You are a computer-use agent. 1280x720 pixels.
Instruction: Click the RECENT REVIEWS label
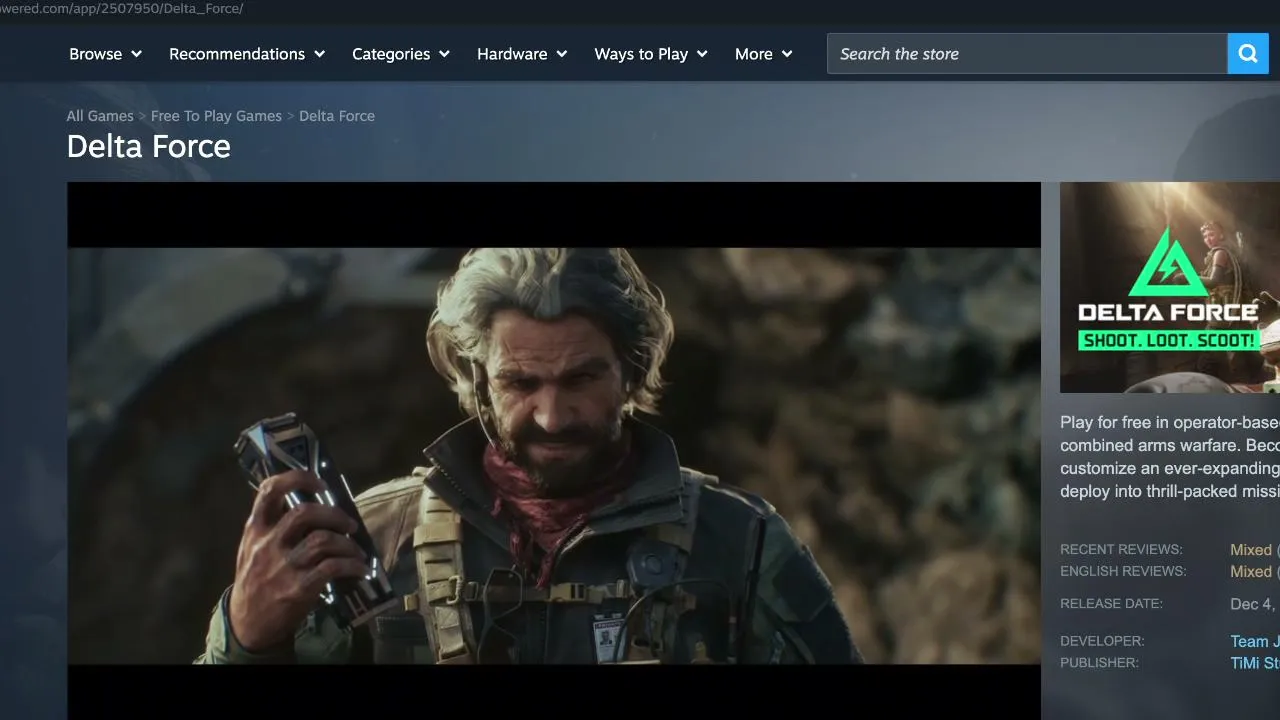1121,550
